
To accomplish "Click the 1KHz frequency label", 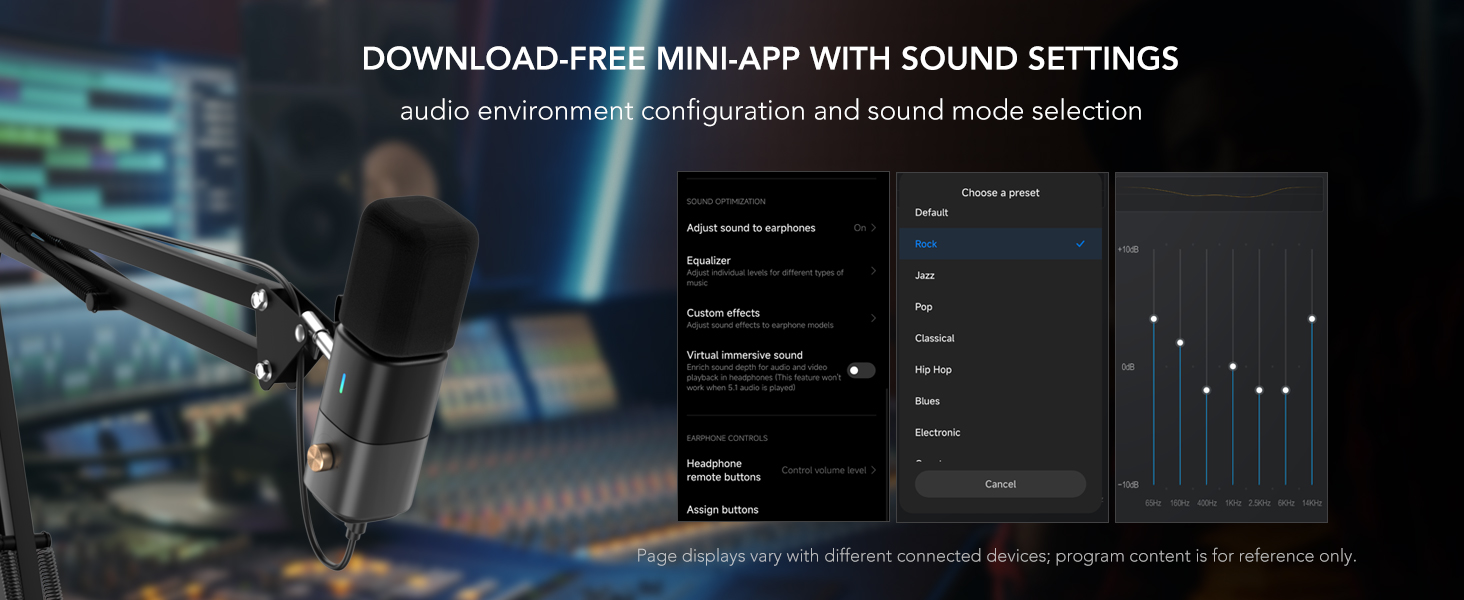I will pos(1232,503).
